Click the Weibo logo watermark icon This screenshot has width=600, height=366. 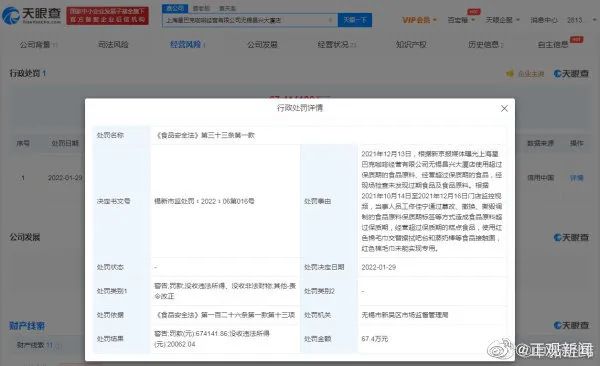click(x=500, y=349)
